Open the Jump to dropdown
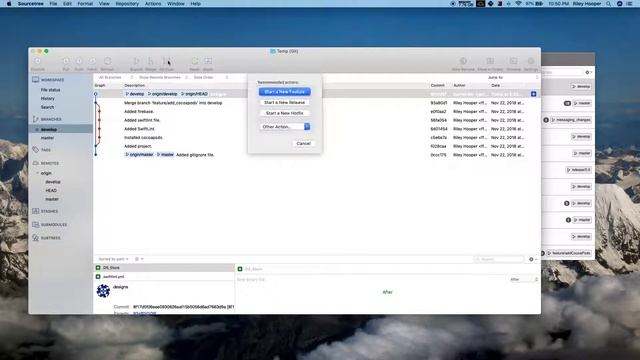Screen dimensions: 640x360 pos(513,77)
